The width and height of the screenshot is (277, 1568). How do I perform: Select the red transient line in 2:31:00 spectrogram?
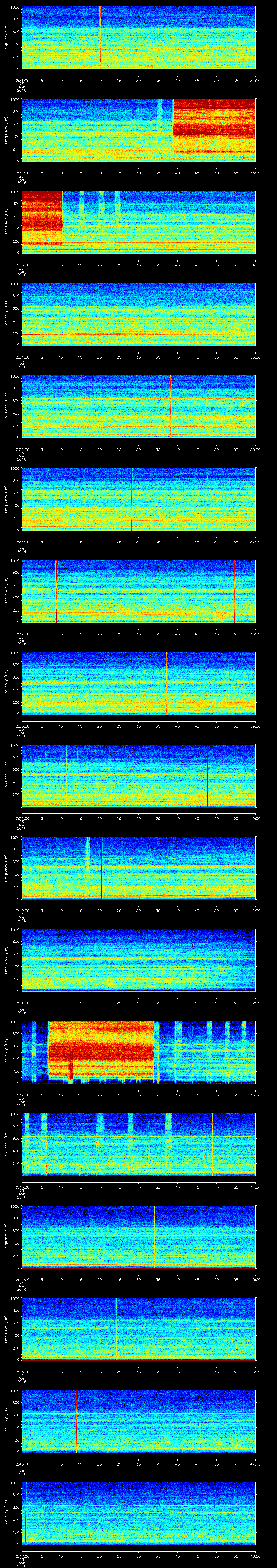click(x=100, y=38)
